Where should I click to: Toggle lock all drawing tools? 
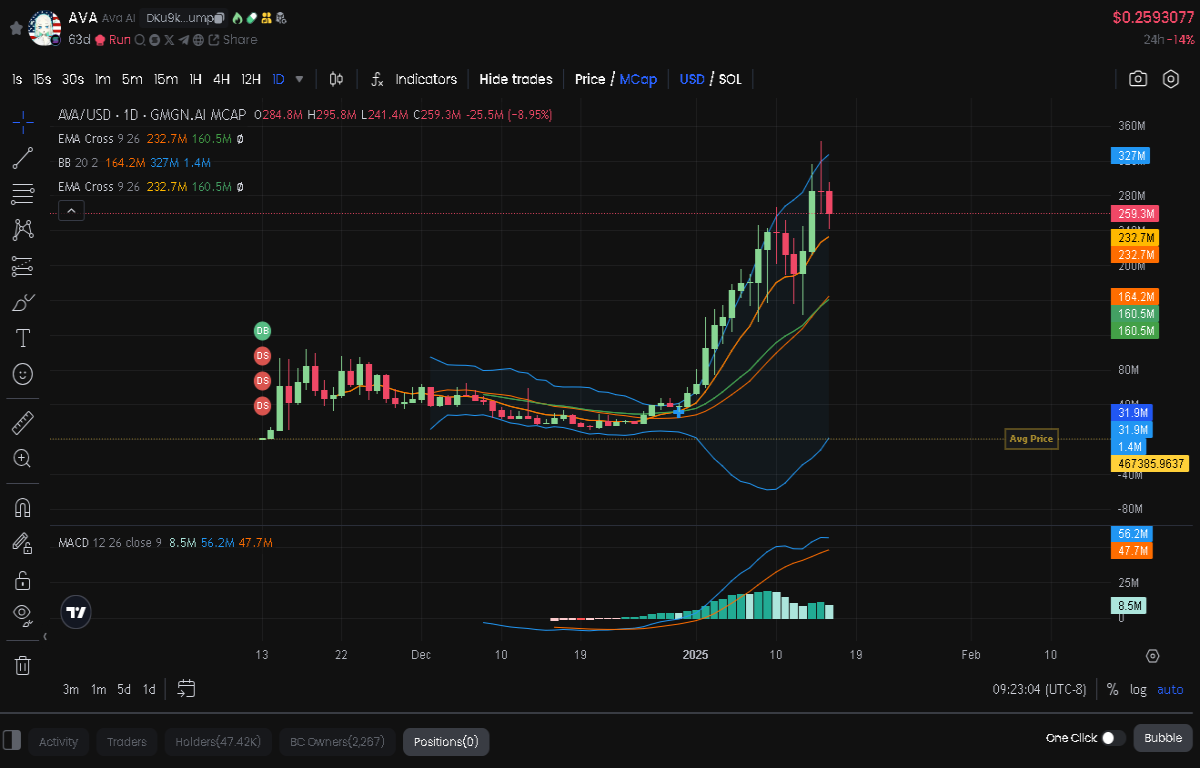(22, 580)
